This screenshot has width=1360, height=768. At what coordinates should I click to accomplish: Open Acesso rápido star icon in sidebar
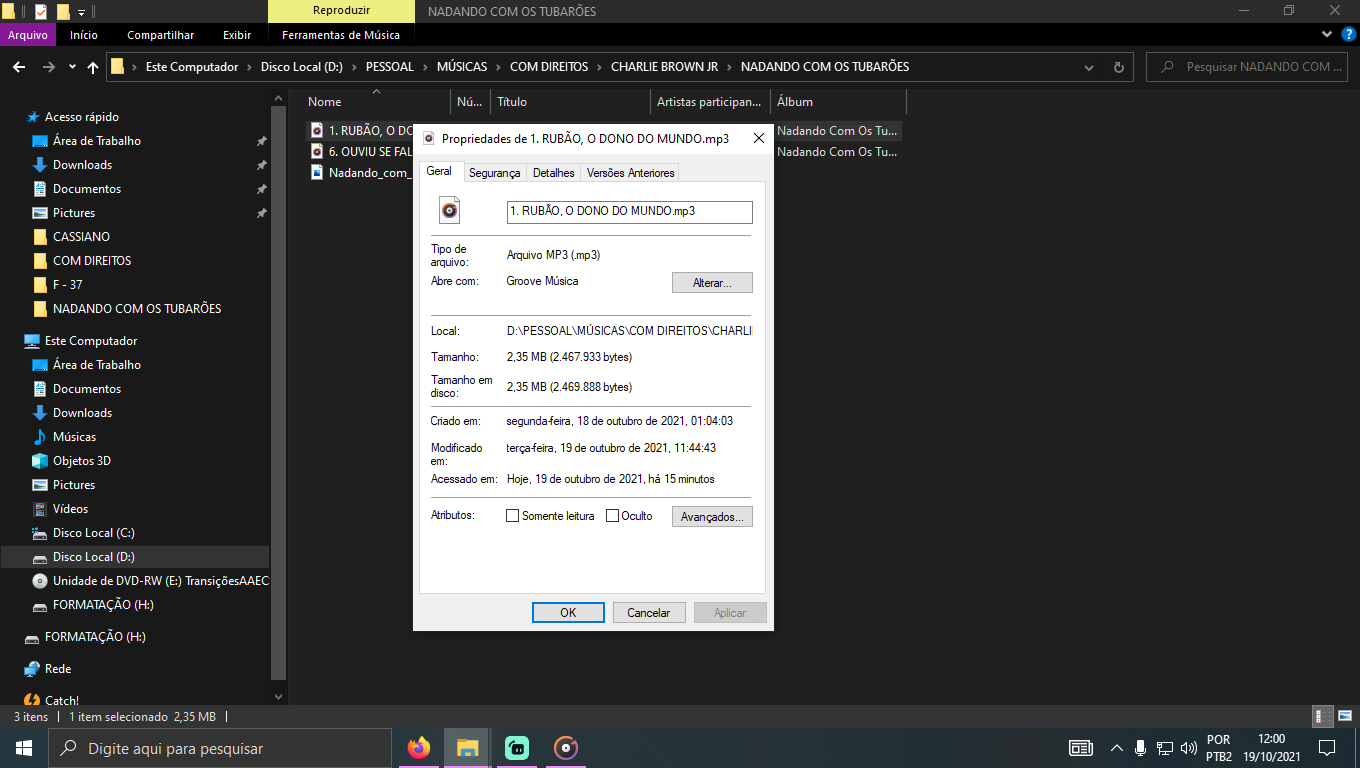33,117
